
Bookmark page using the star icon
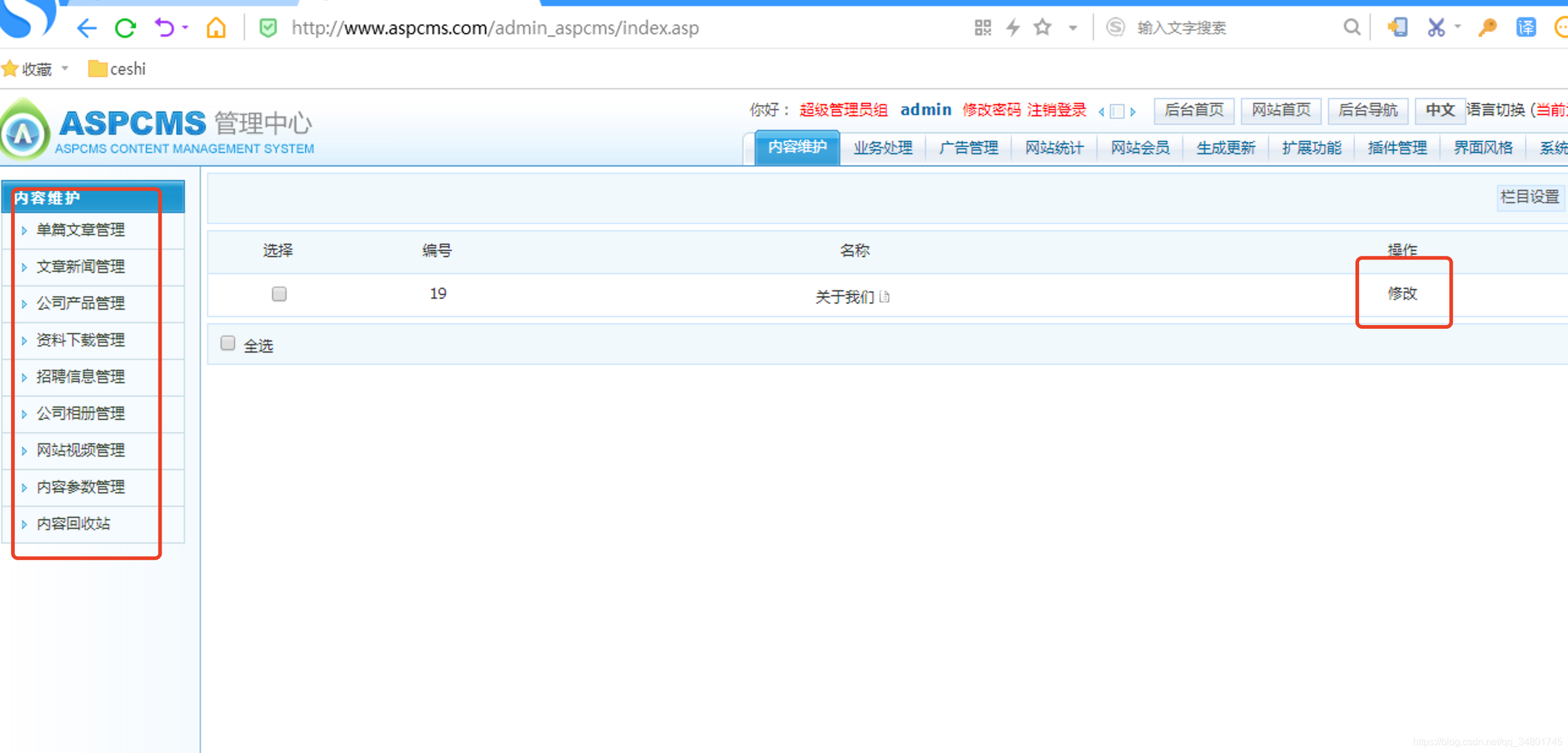point(1042,27)
